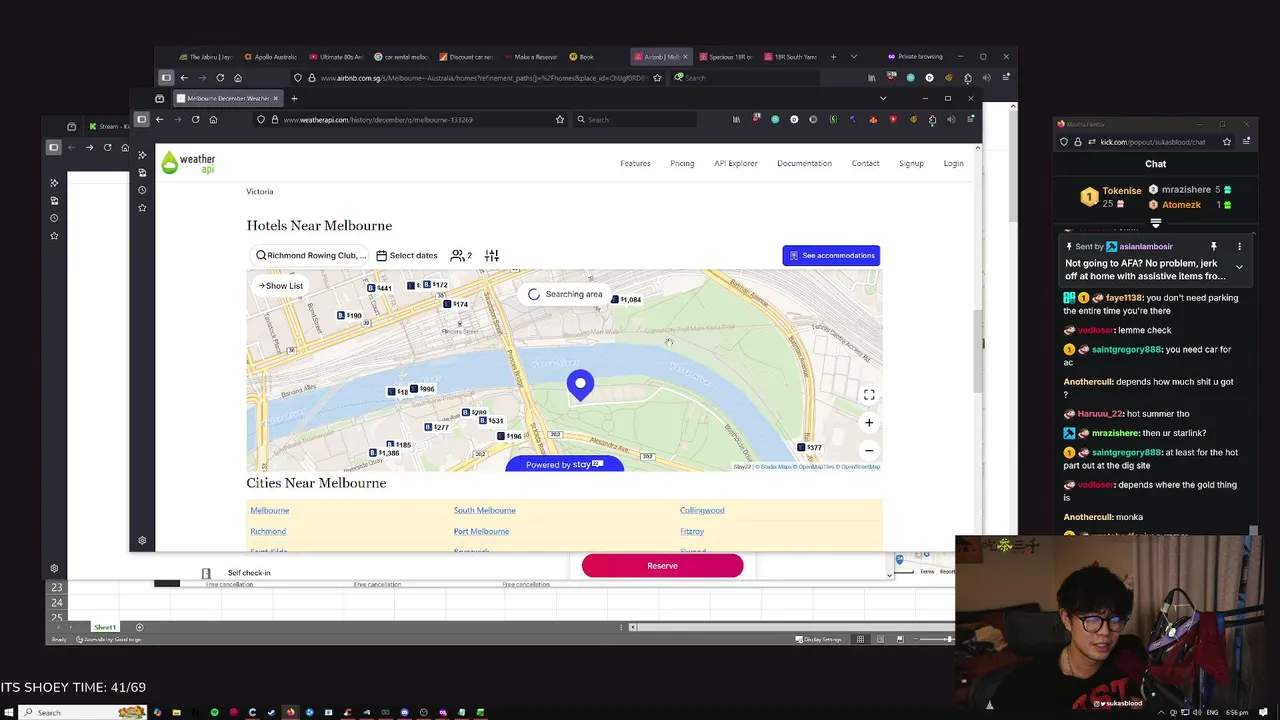Switch to Make a Reservation tab
Viewport: 1280px width, 720px height.
click(x=531, y=57)
